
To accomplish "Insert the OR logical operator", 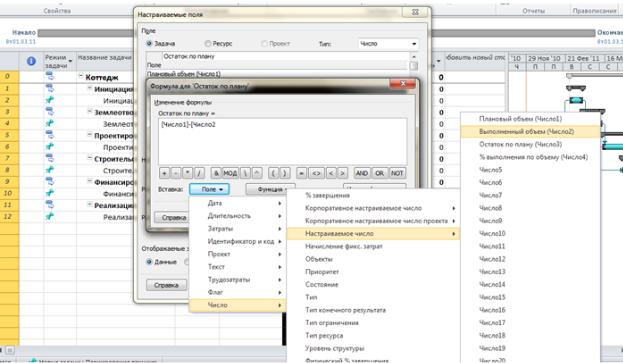I will click(379, 173).
